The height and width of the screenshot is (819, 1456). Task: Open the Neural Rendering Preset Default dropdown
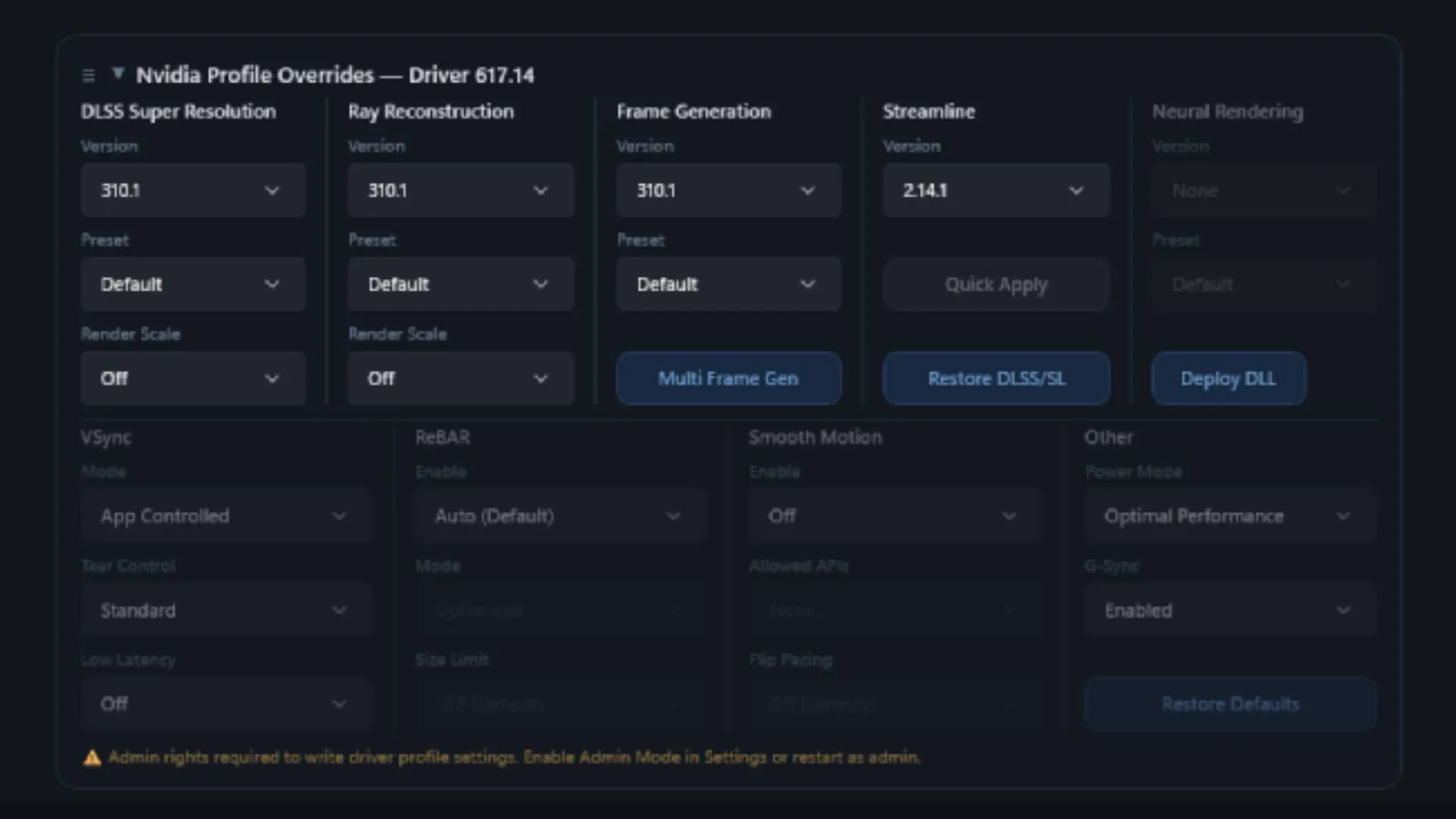tap(1264, 284)
